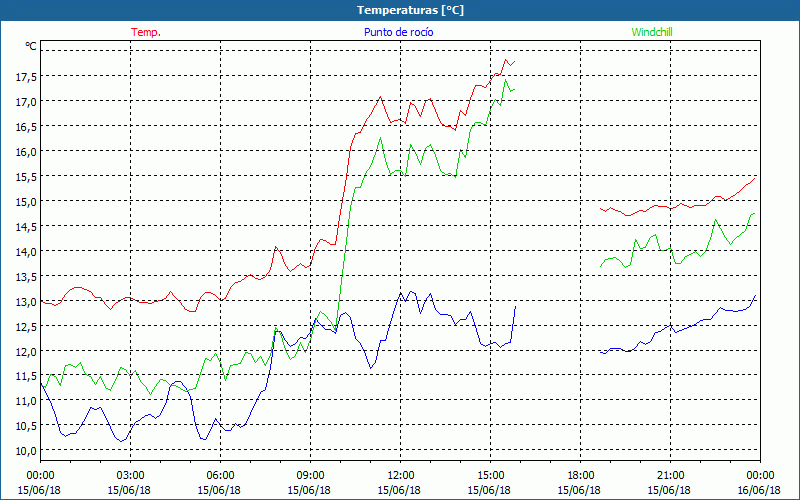Click the 09:00 time axis label

point(310,475)
